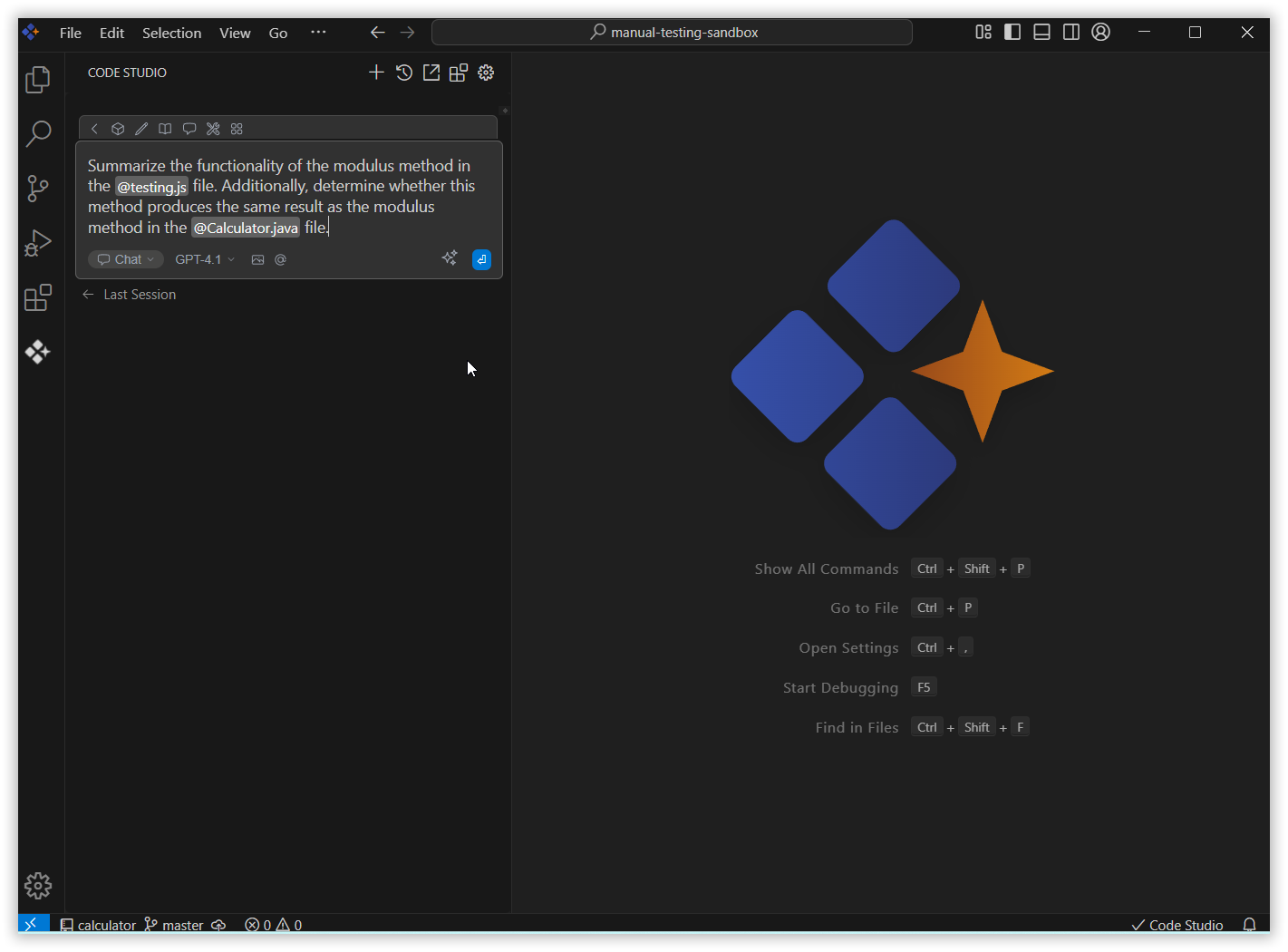Open the File menu
This screenshot has width=1288, height=952.
(71, 33)
